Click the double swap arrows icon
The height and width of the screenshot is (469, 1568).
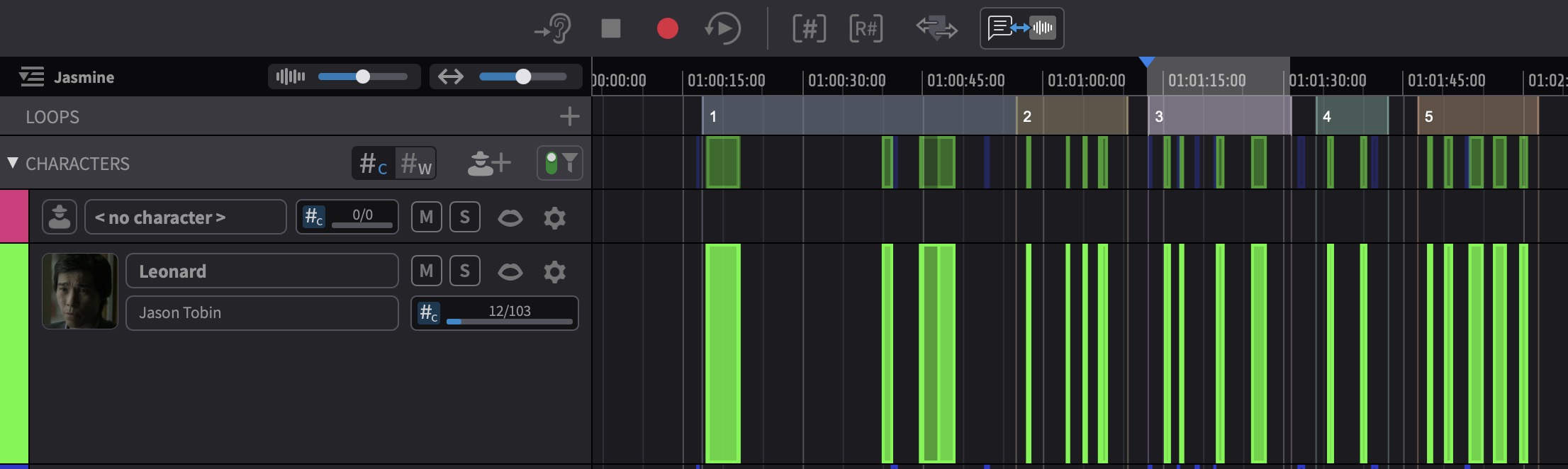936,28
